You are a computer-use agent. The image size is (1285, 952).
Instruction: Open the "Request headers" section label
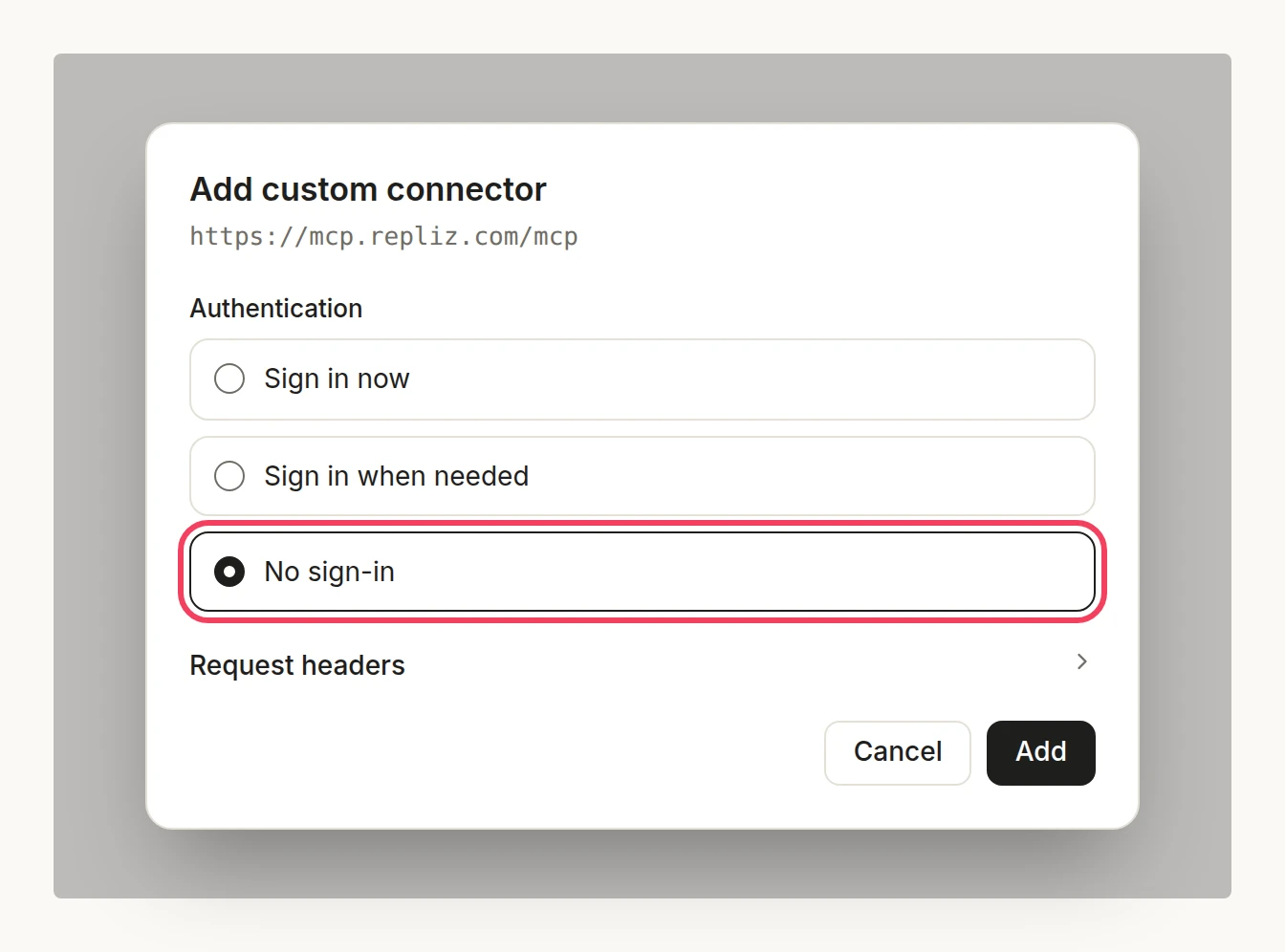(x=297, y=665)
